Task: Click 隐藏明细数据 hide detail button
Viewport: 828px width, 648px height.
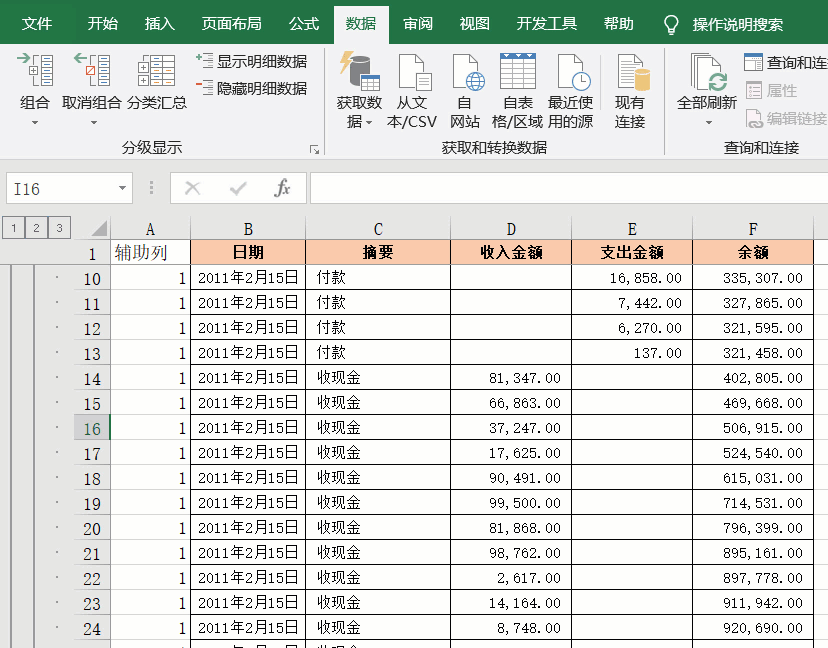Action: (252, 88)
